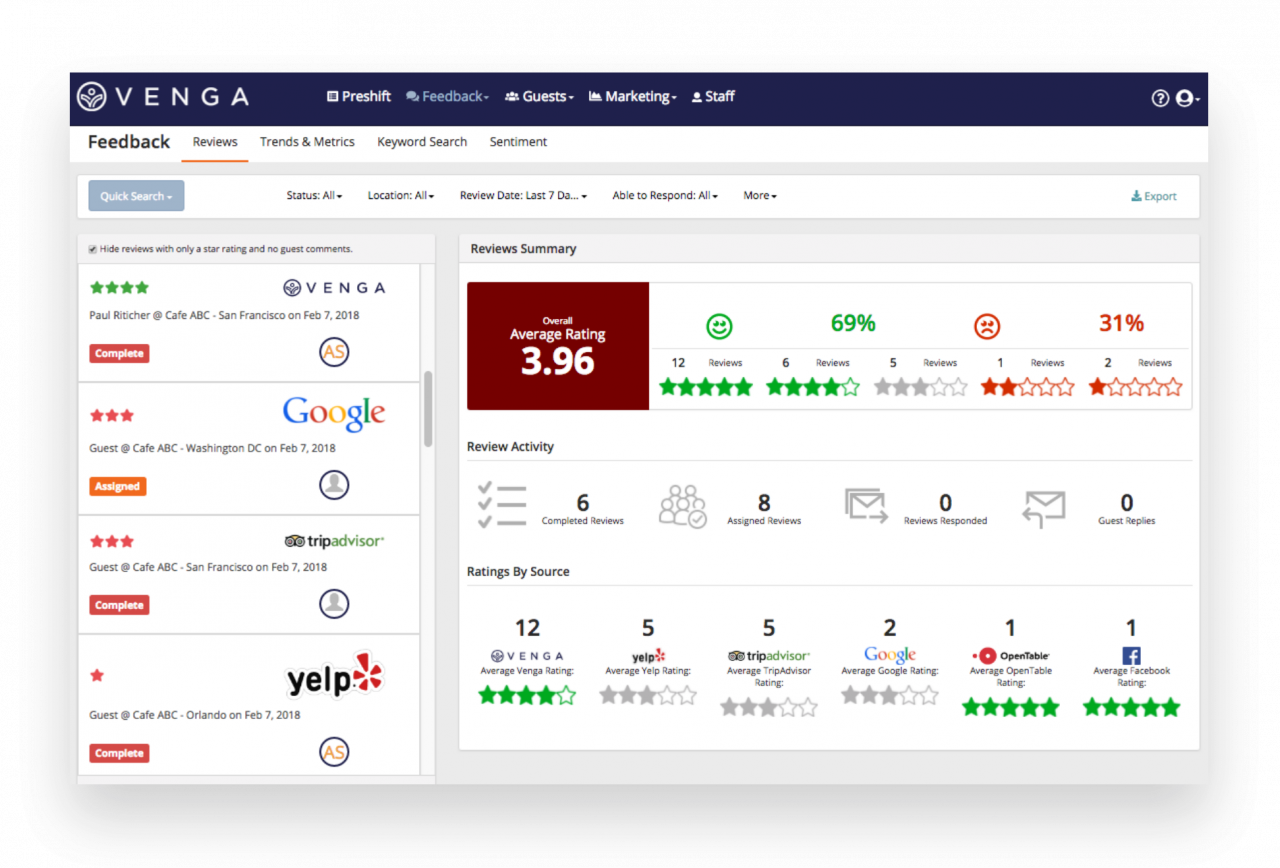Image resolution: width=1280 pixels, height=868 pixels.
Task: Switch to the Keyword Search tab
Action: coord(422,142)
